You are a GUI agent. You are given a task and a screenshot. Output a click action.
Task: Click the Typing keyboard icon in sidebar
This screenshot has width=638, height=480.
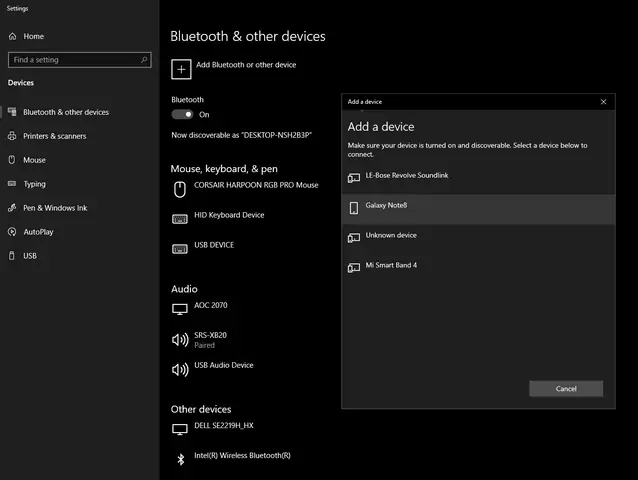coord(12,184)
